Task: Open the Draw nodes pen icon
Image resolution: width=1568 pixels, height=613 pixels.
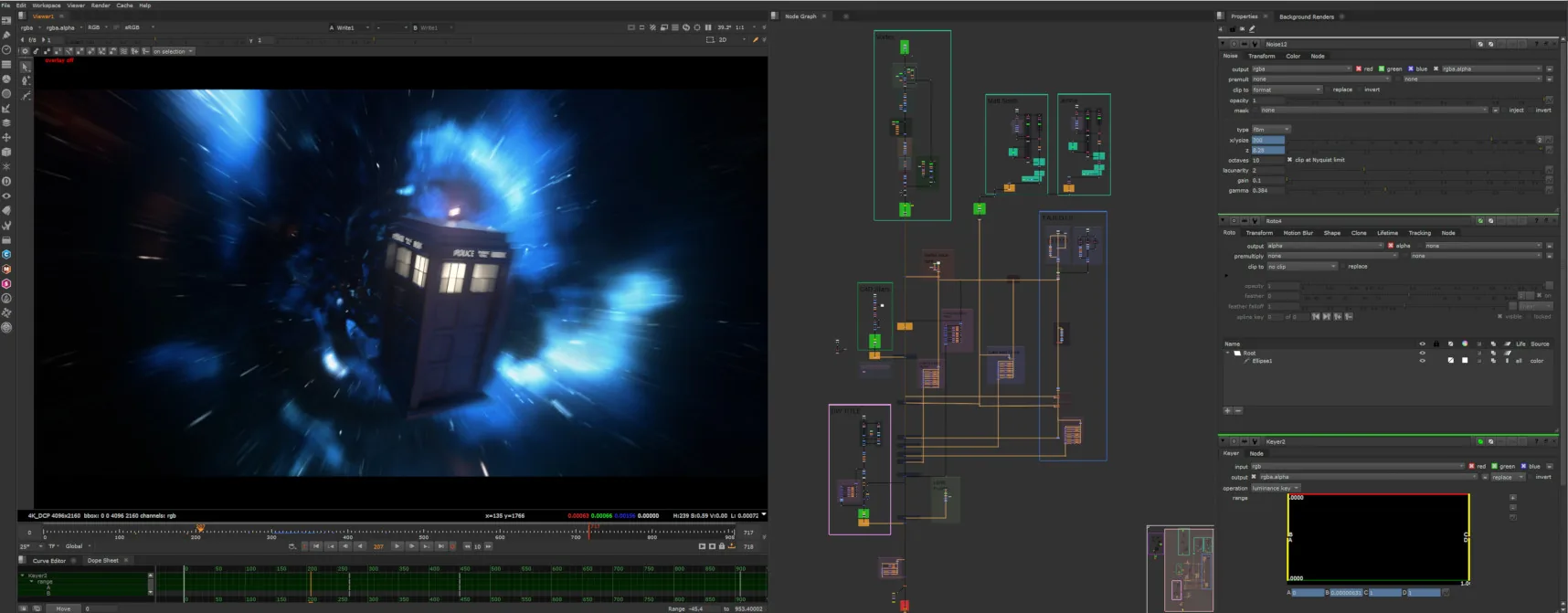Action: pyautogui.click(x=6, y=36)
